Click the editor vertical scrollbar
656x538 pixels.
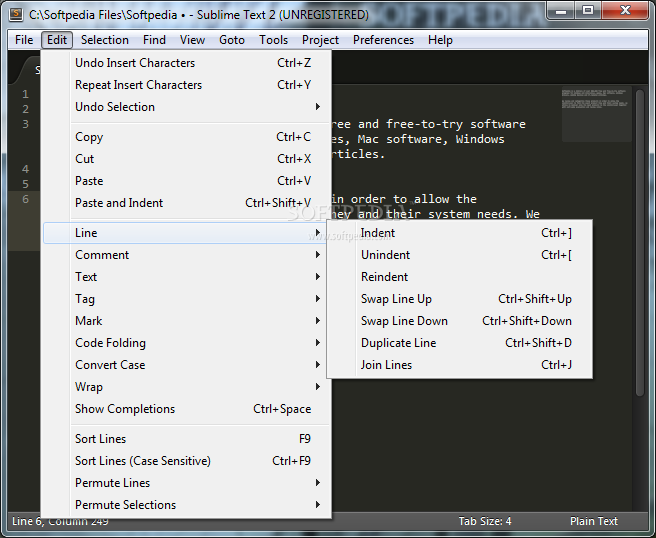pos(640,243)
